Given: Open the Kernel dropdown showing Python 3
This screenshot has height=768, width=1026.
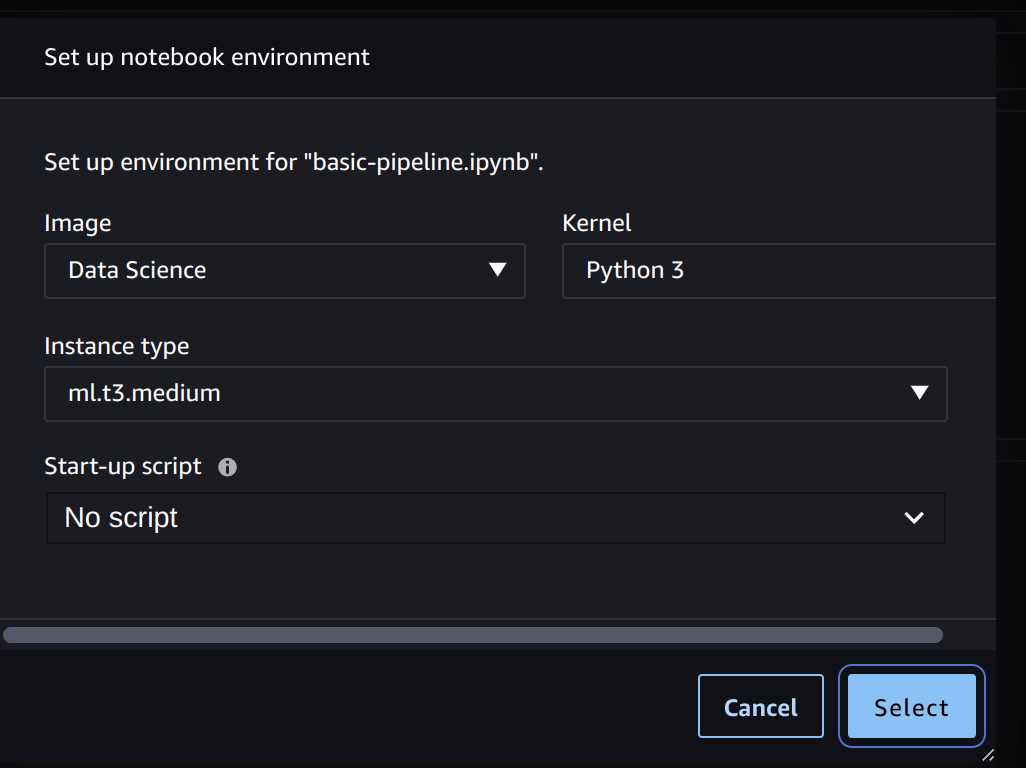Looking at the screenshot, I should pos(778,271).
